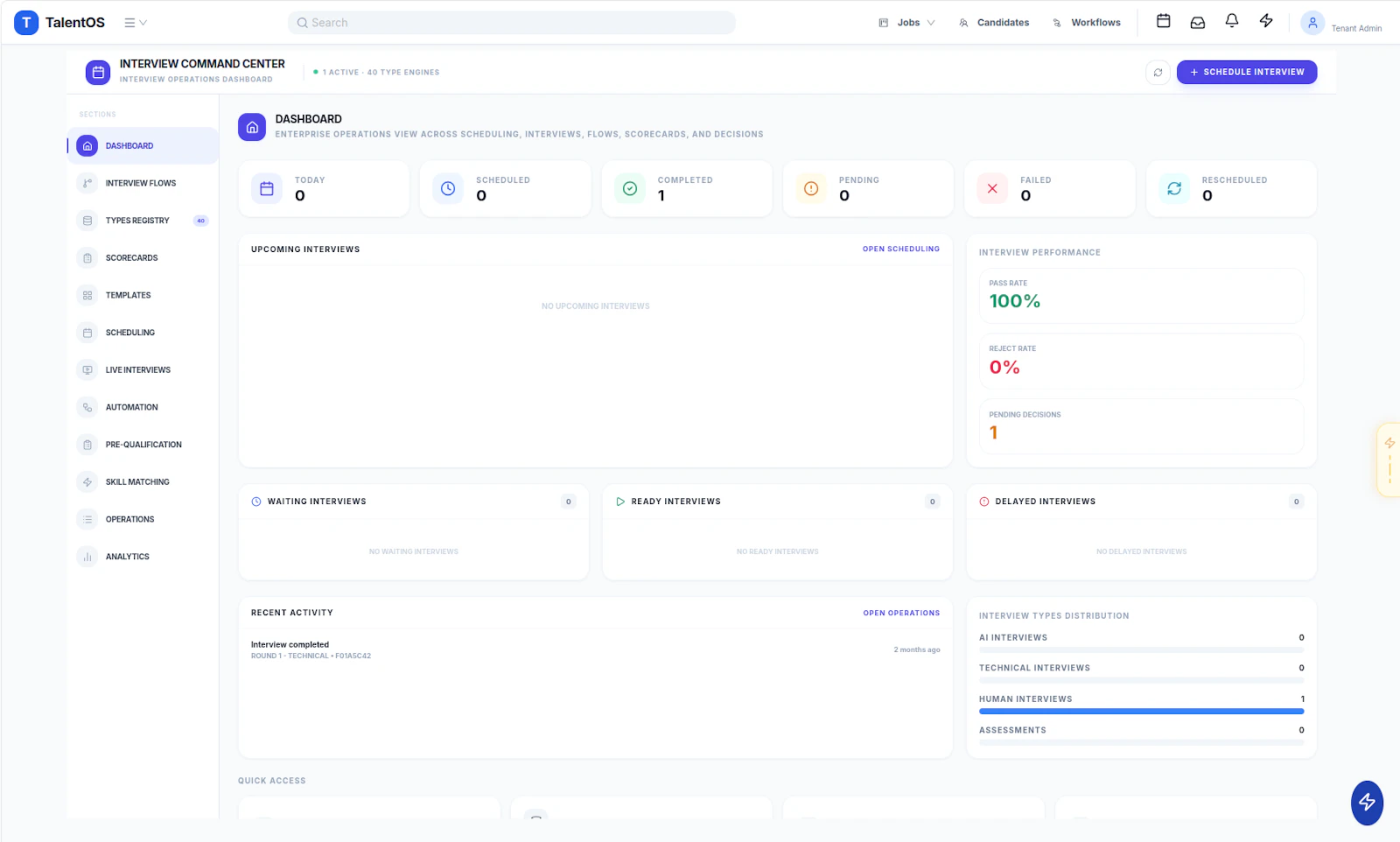Click the Automation sidebar icon
The width and height of the screenshot is (1400, 842).
click(87, 407)
